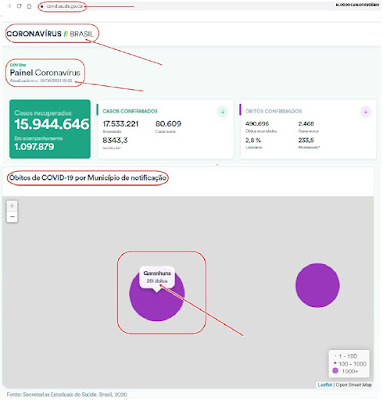The height and width of the screenshot is (400, 383).
Task: Click the 1000+ legend purple swatch
Action: click(335, 371)
